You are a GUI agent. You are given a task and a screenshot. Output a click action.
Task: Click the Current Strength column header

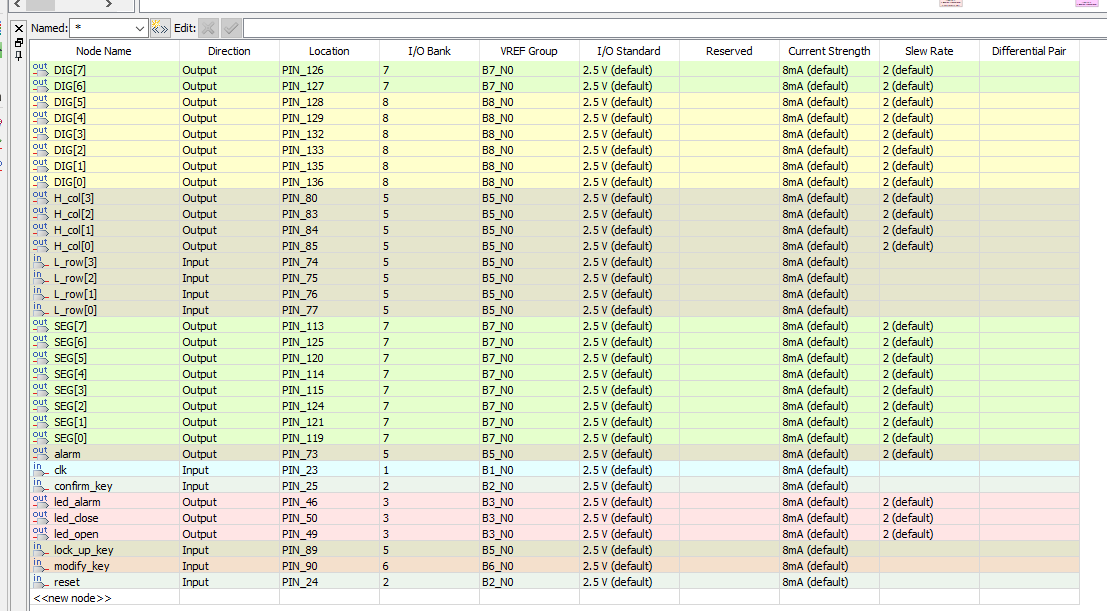click(830, 51)
